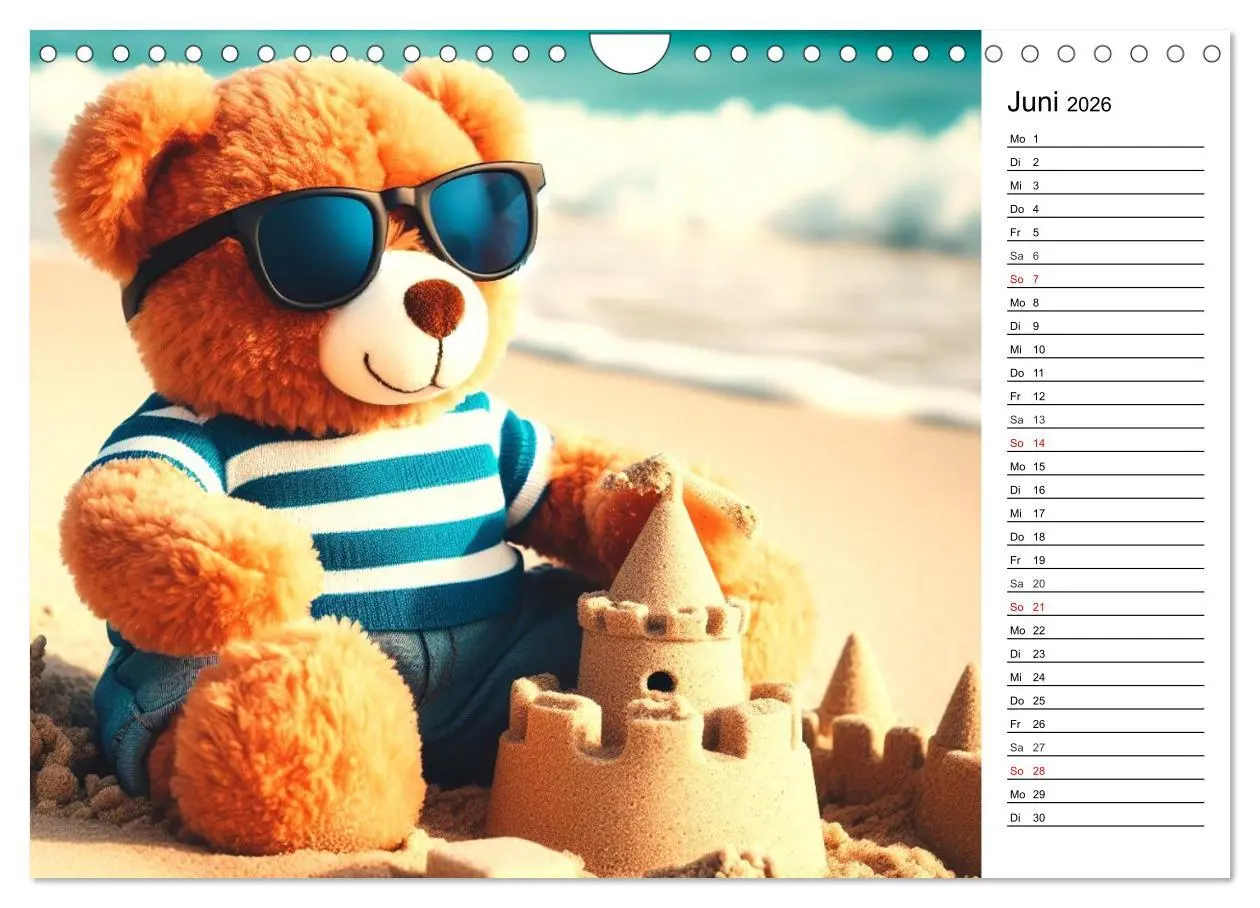Select the 'Do 11' calendar row
1260x908 pixels.
[x=1105, y=372]
